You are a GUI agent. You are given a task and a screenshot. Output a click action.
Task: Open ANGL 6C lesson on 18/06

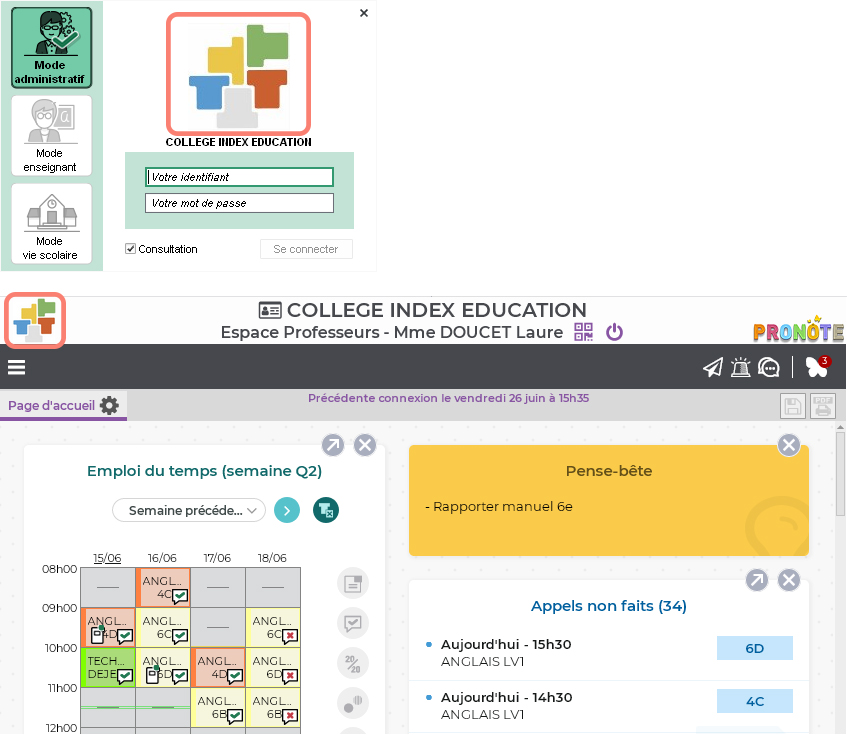273,627
